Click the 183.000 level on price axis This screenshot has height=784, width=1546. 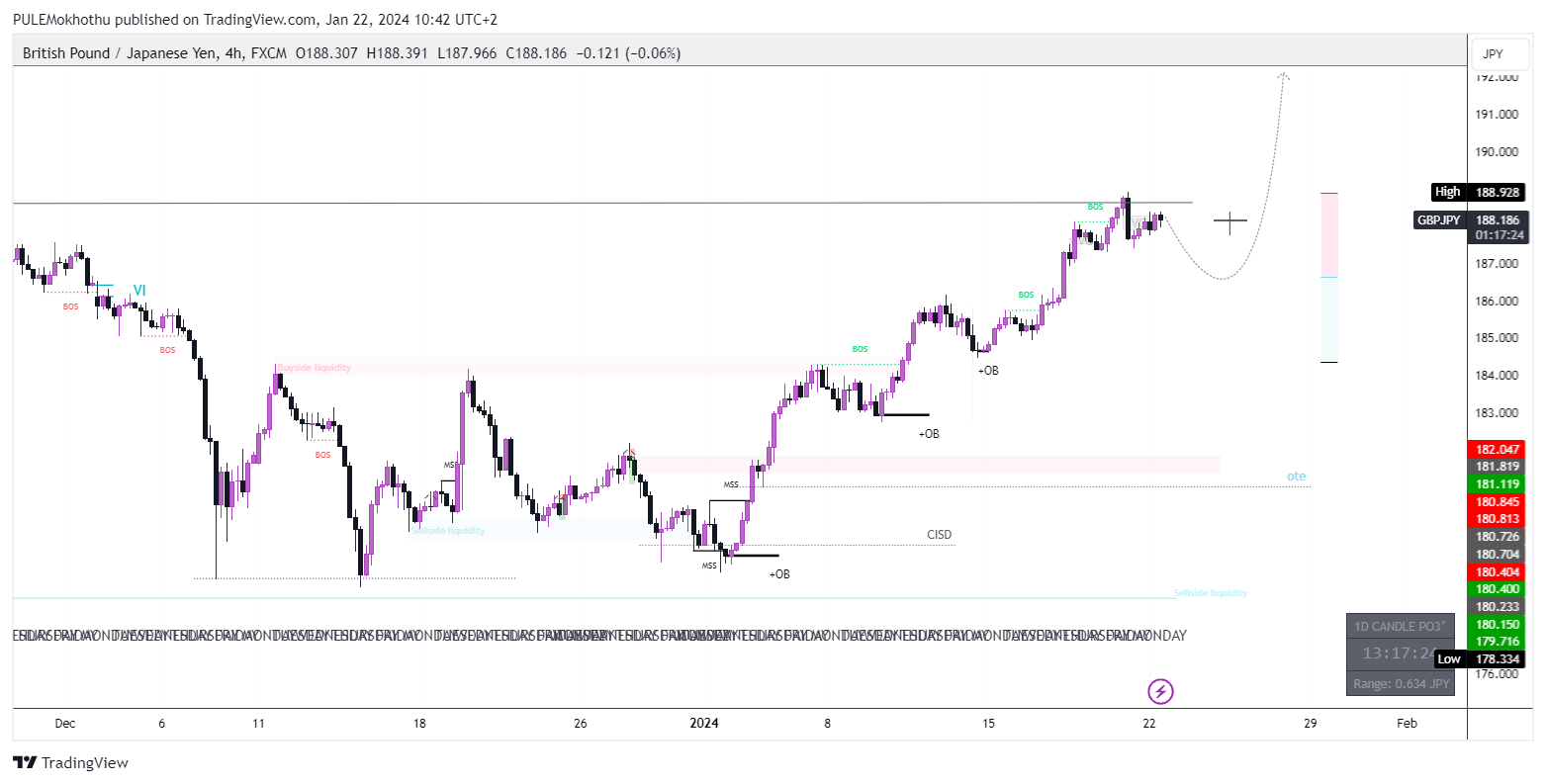[1497, 413]
